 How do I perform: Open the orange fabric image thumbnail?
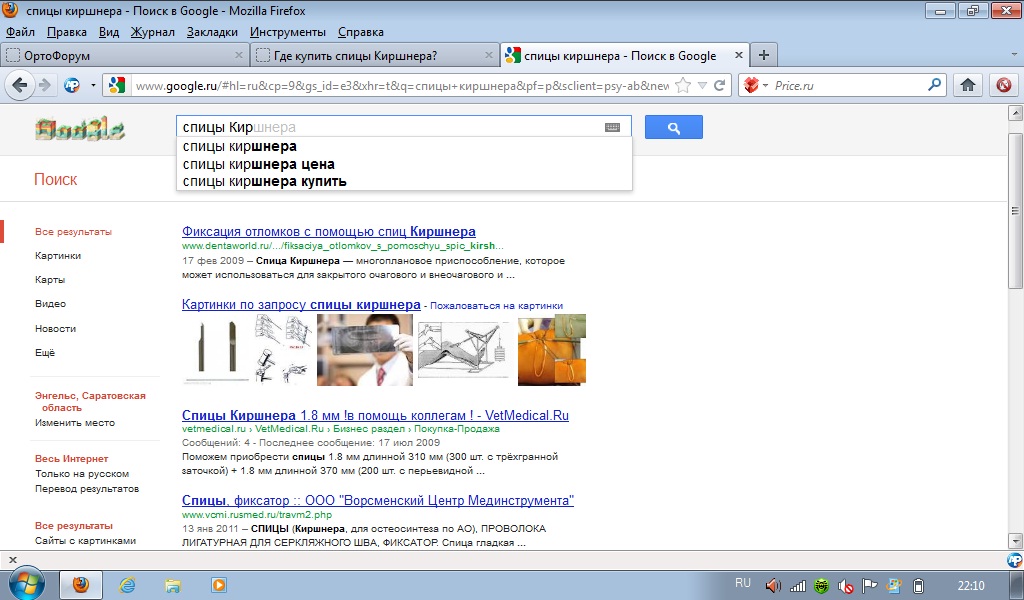pos(552,349)
